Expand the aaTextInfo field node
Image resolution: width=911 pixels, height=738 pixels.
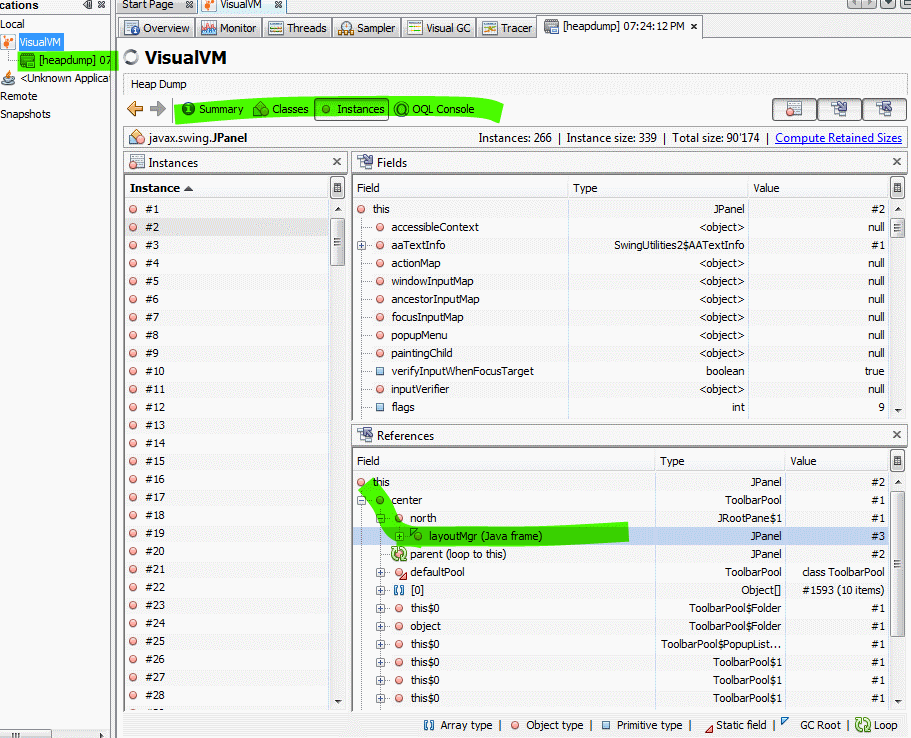pos(361,246)
